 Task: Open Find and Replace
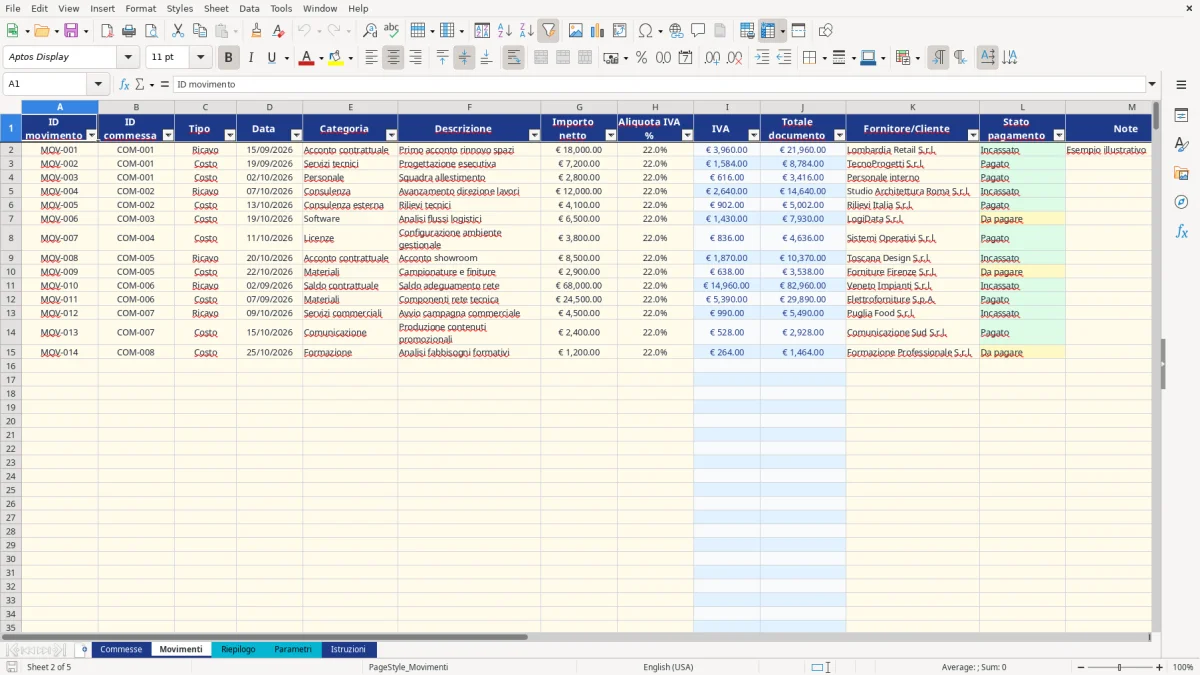click(x=370, y=31)
